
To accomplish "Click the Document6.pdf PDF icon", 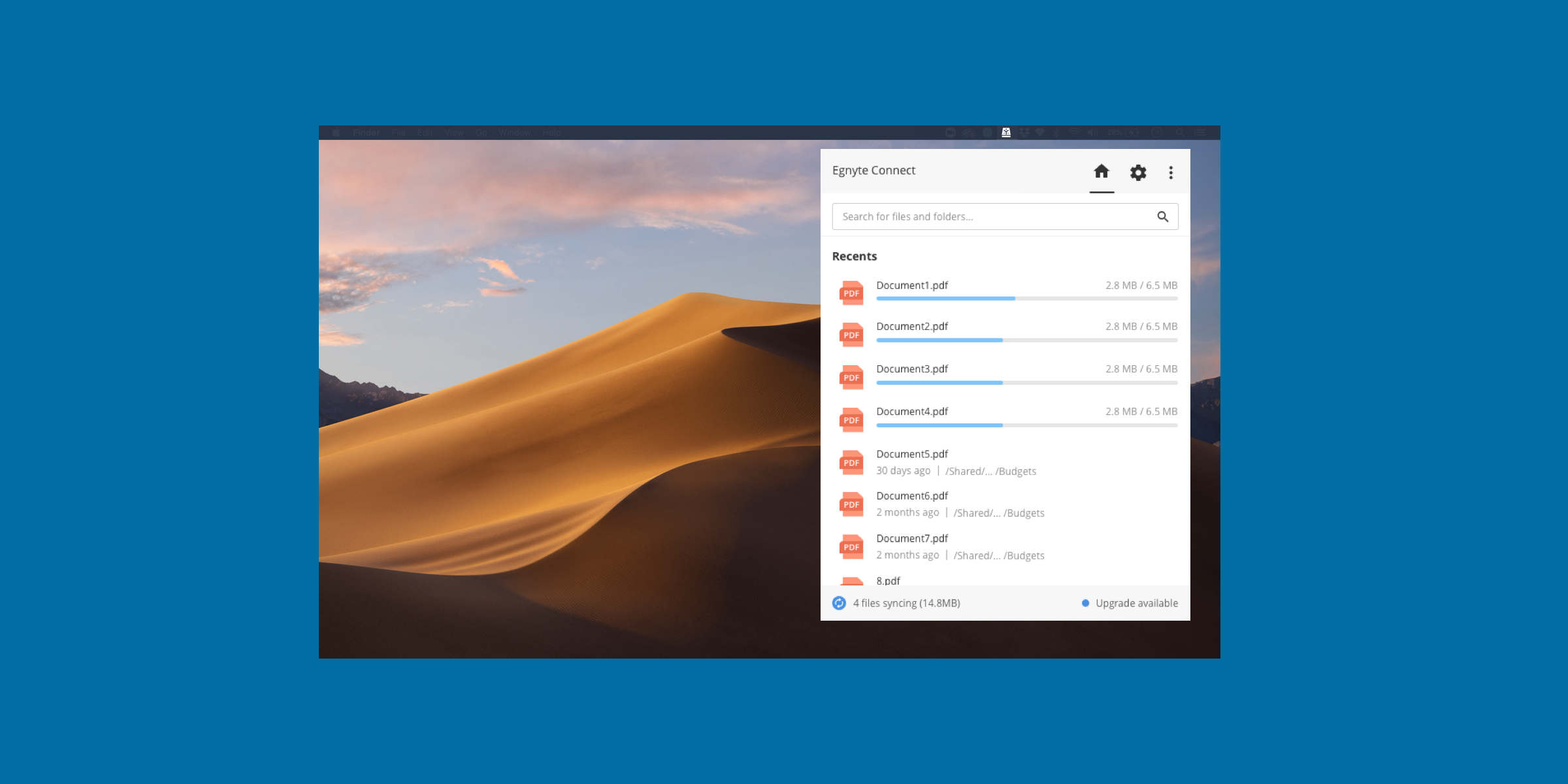I will point(851,504).
